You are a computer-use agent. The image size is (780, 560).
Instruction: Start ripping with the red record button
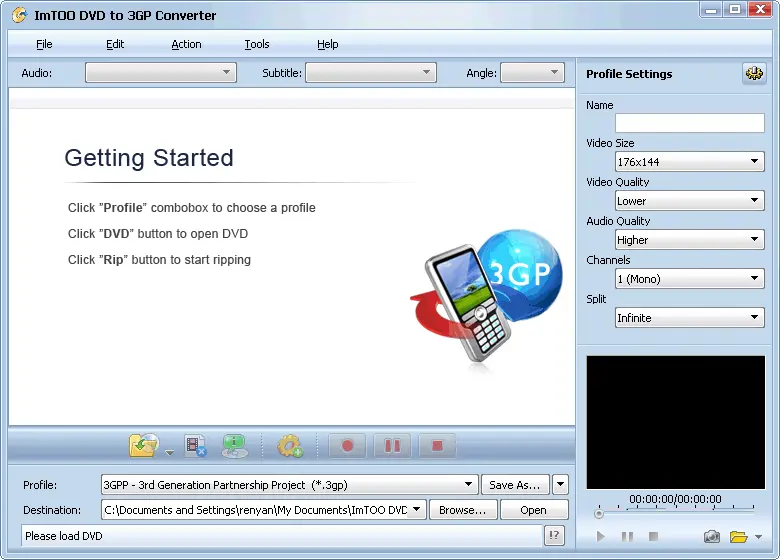pyautogui.click(x=347, y=446)
